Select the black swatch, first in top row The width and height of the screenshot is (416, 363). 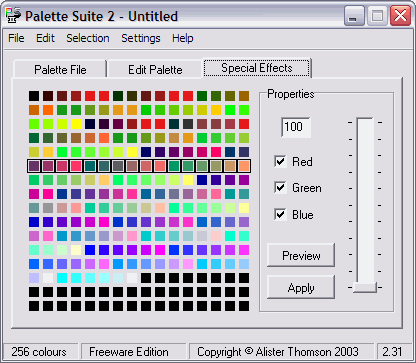click(34, 96)
